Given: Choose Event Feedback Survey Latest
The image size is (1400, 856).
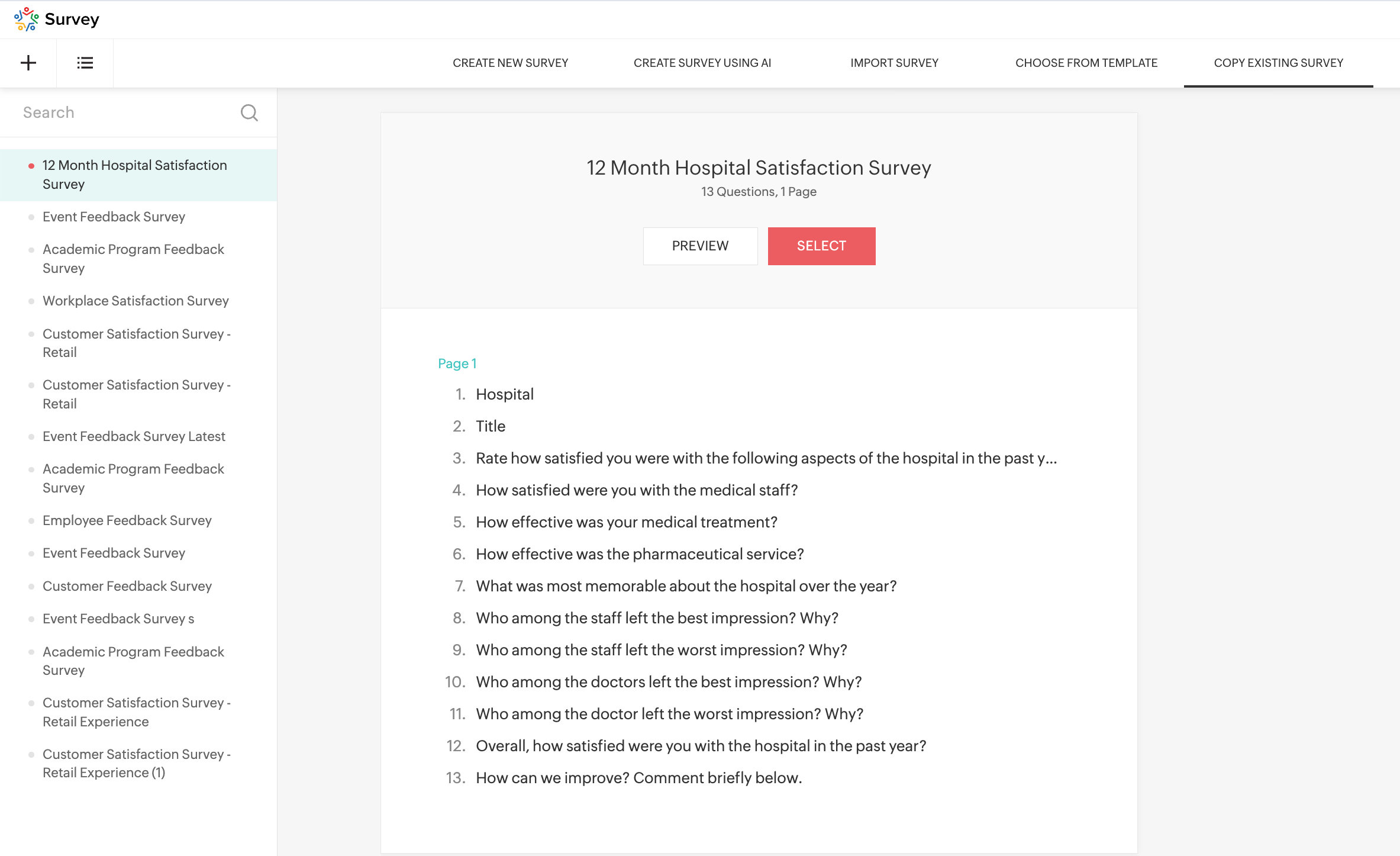Looking at the screenshot, I should (x=134, y=436).
